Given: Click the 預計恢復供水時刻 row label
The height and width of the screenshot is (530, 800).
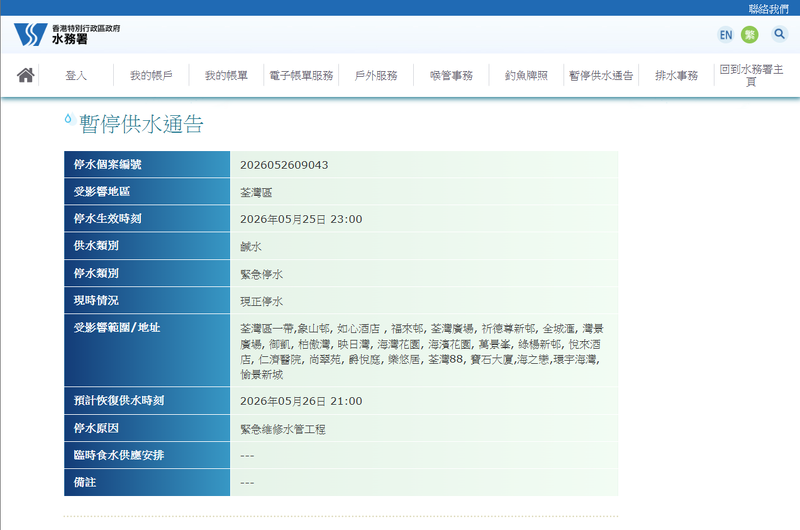Looking at the screenshot, I should [119, 400].
